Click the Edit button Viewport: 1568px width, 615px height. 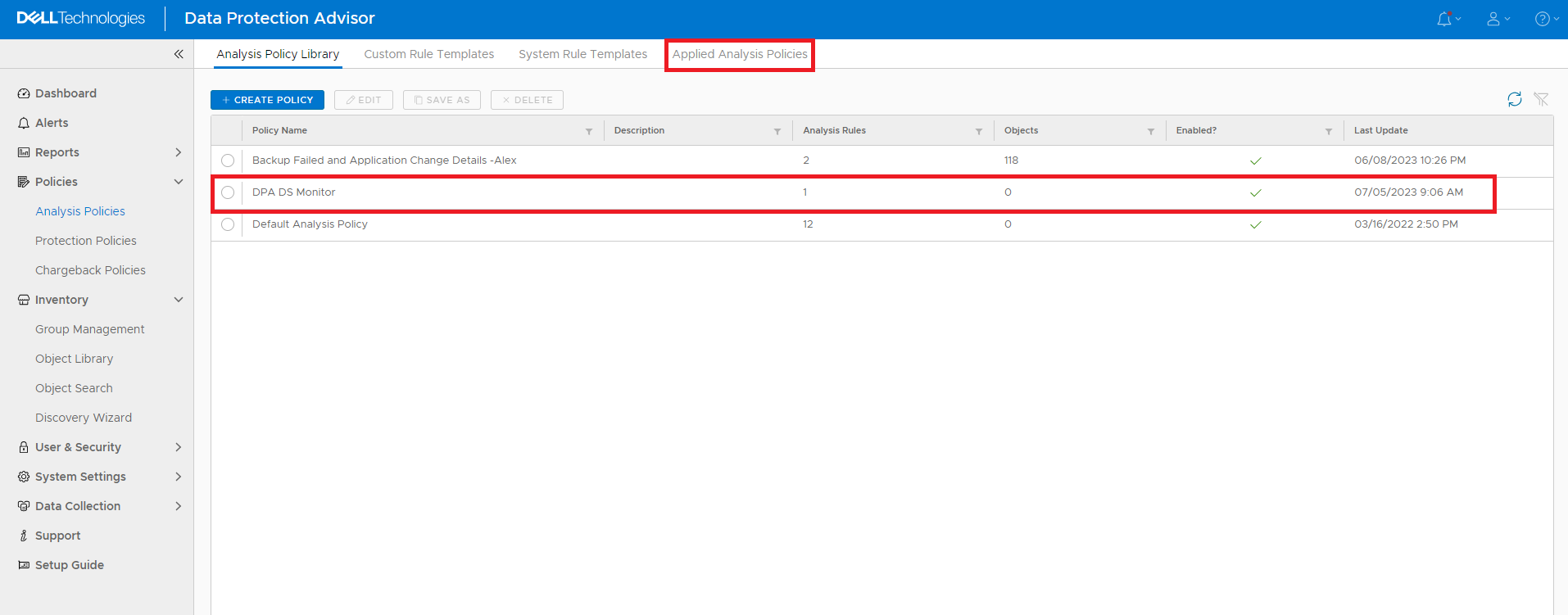(364, 100)
